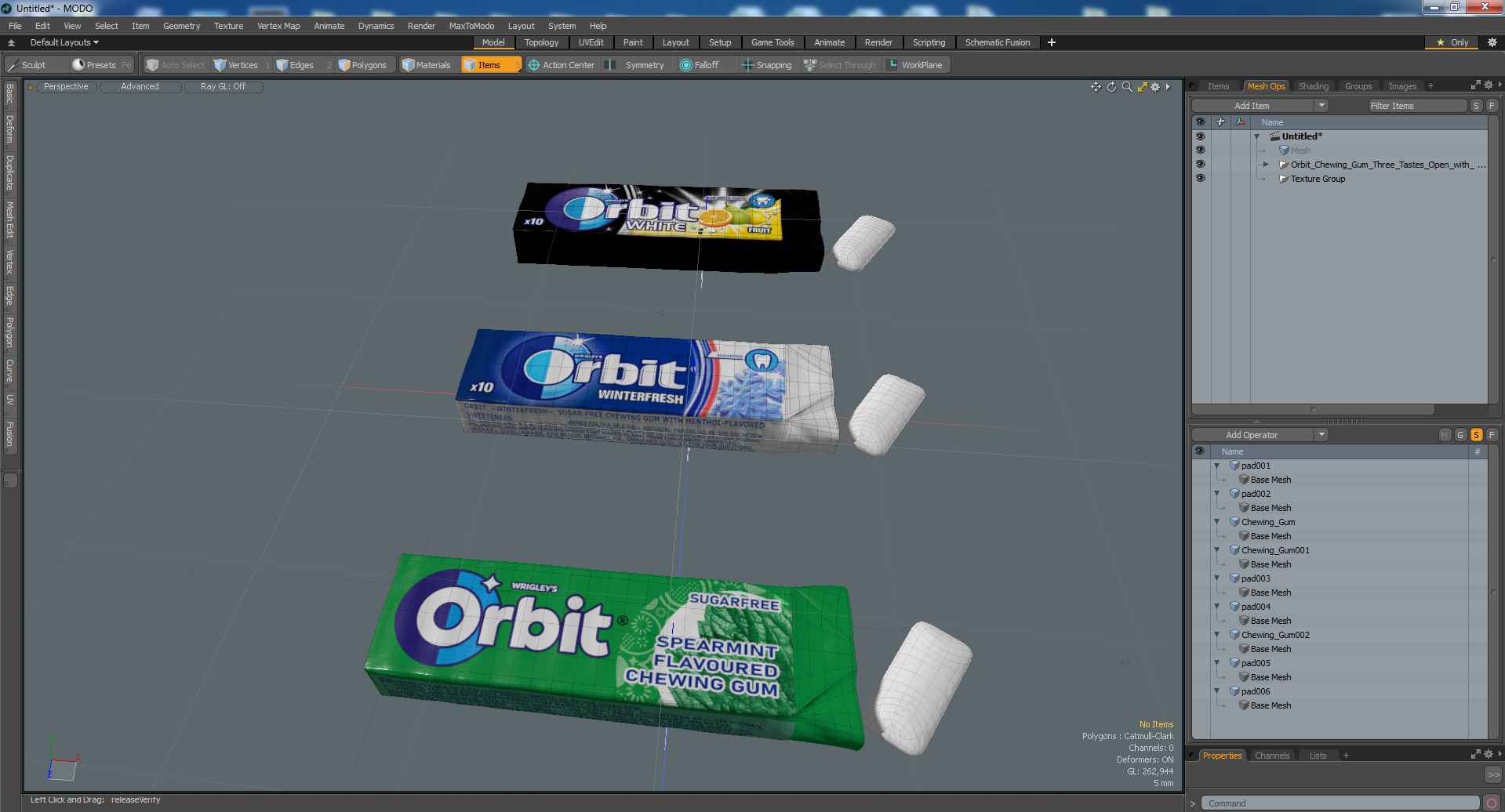Toggle Snapping
The image size is (1505, 812).
click(767, 65)
